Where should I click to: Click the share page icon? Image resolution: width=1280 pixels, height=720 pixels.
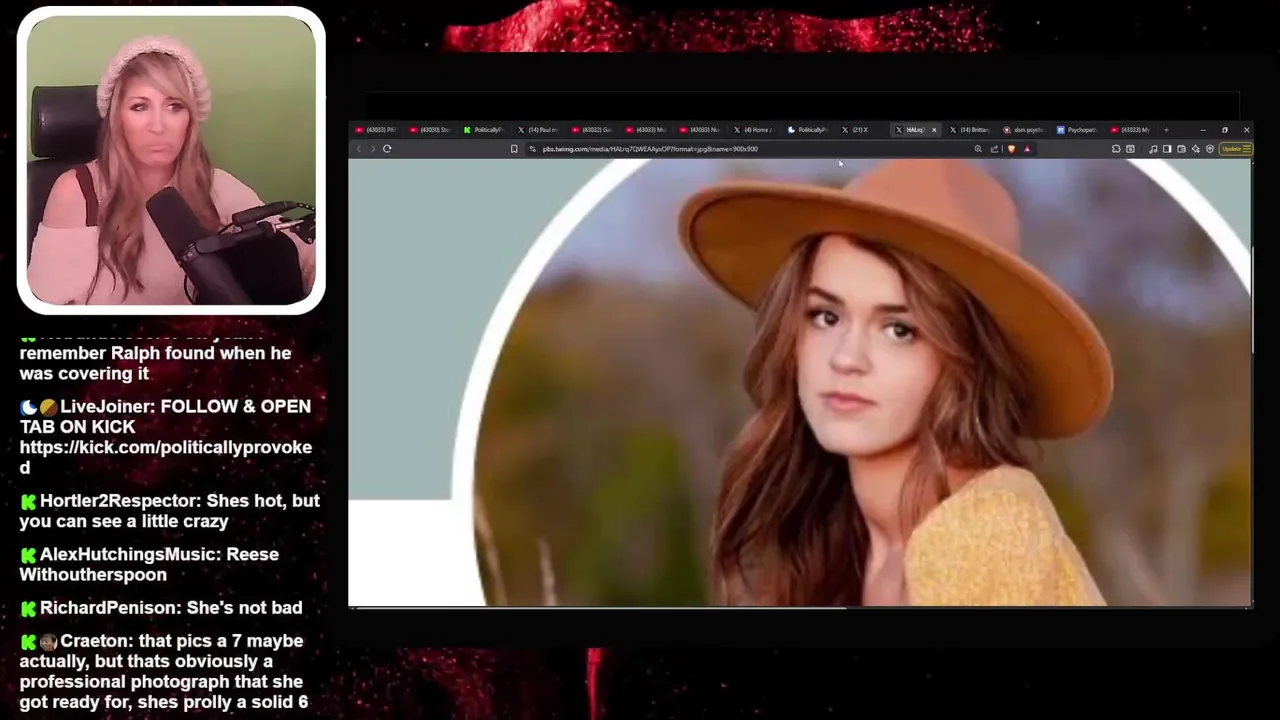pos(994,149)
